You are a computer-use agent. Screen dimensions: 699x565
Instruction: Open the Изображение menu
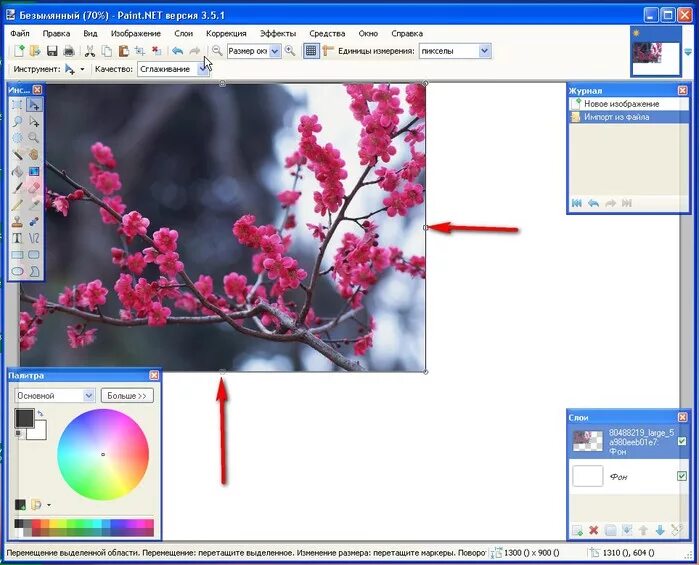click(x=136, y=33)
